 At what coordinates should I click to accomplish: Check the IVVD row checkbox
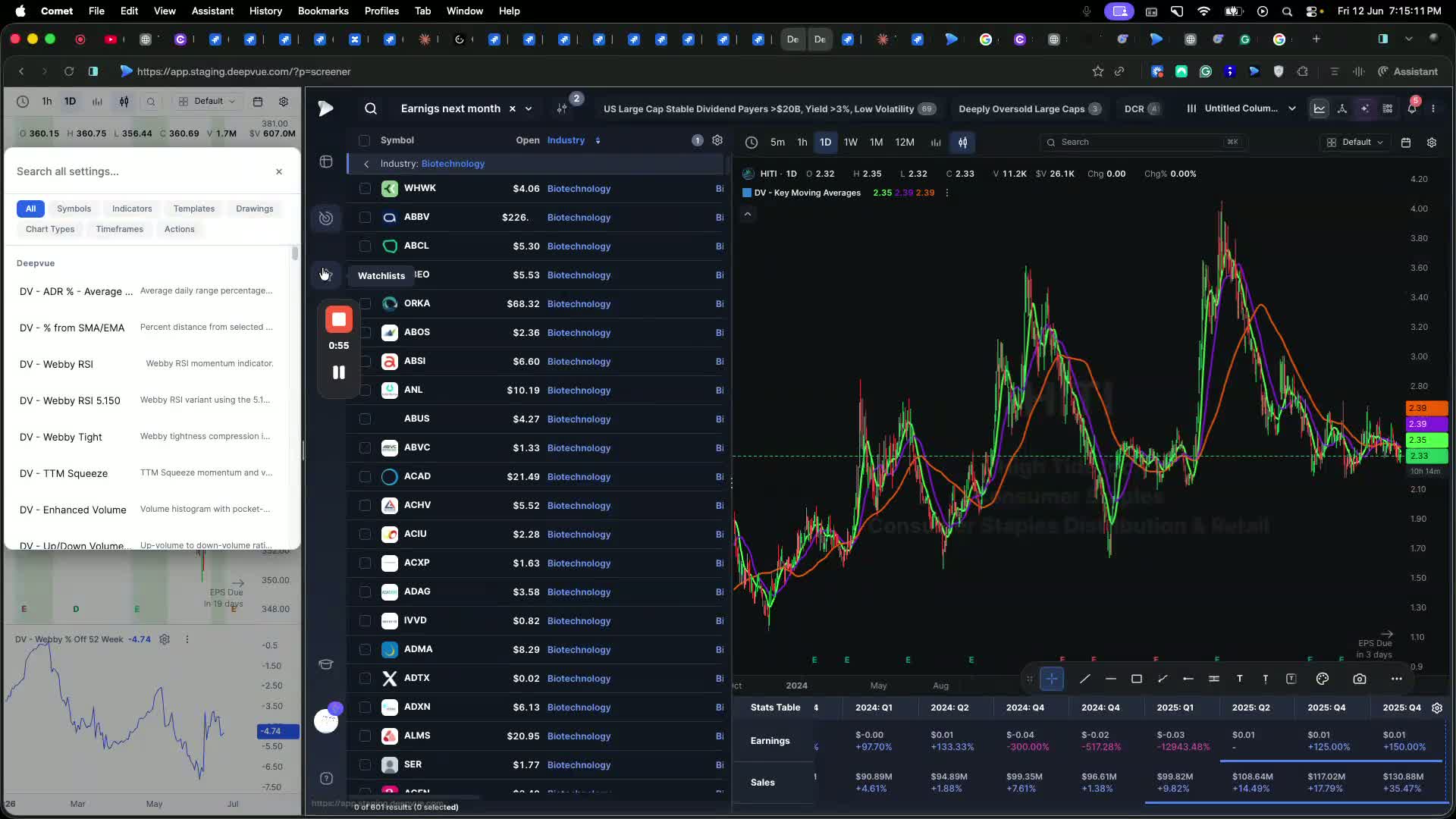[x=365, y=621]
